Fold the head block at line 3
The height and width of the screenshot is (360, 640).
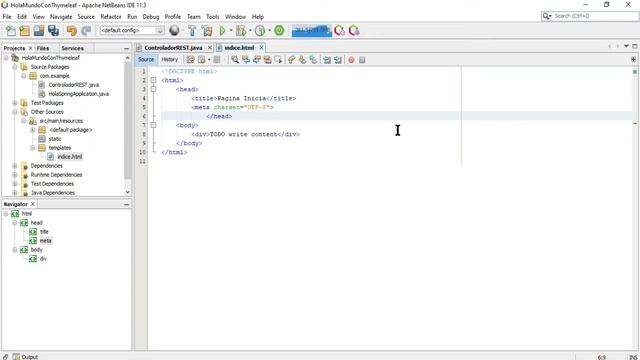click(153, 89)
